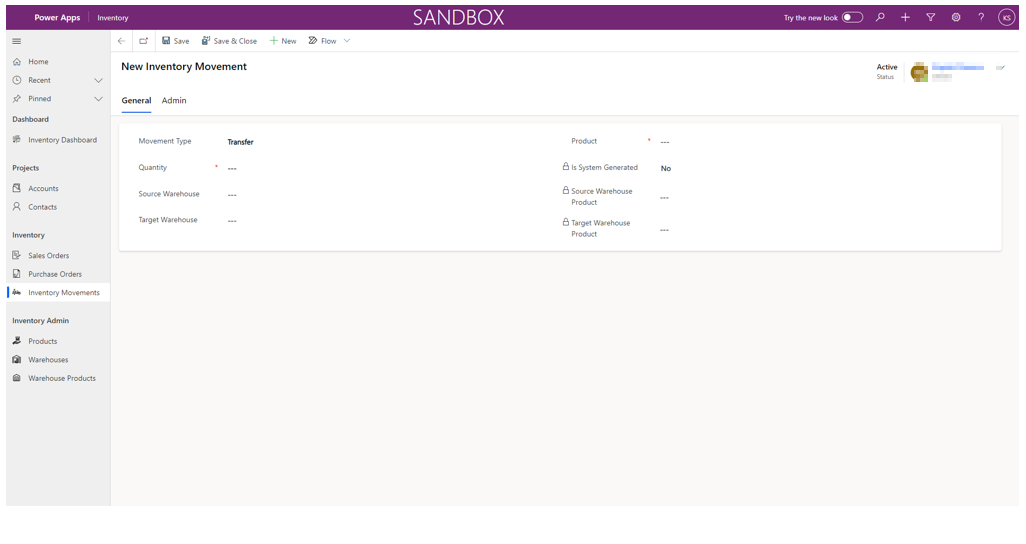
Task: Expand the Pinned section chevron
Action: click(98, 99)
